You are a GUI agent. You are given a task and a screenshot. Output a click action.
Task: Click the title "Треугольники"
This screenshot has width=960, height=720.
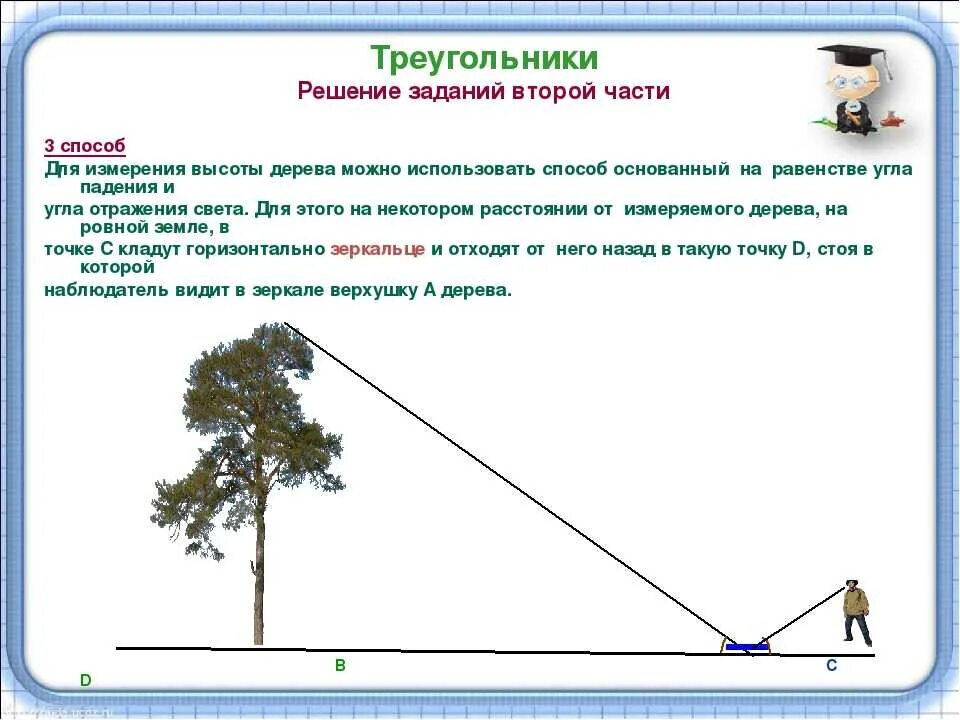click(x=484, y=59)
